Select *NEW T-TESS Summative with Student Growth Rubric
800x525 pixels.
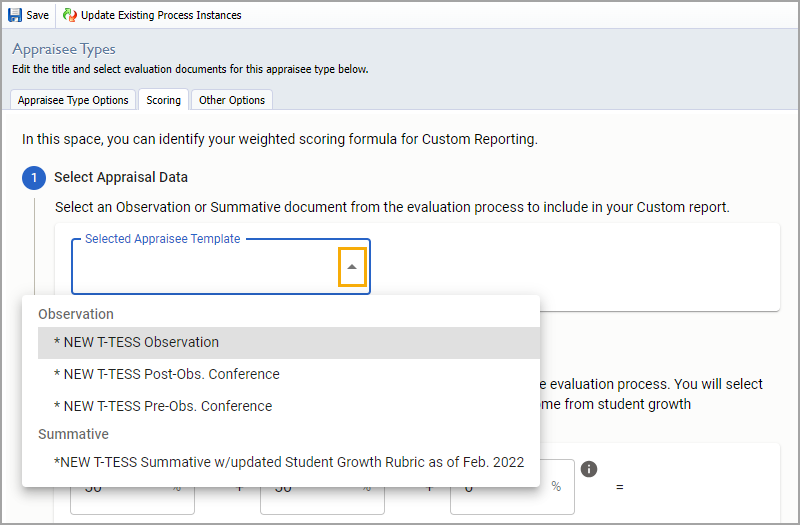pos(289,462)
